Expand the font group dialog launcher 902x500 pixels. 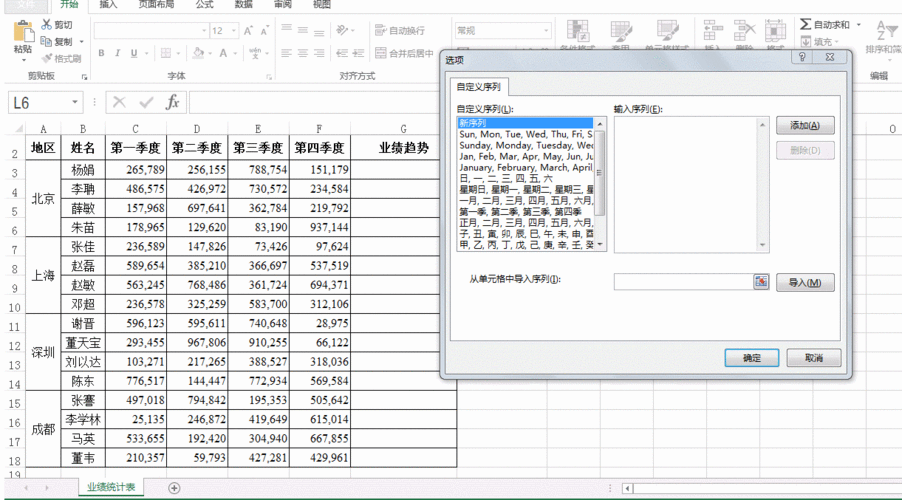click(269, 77)
